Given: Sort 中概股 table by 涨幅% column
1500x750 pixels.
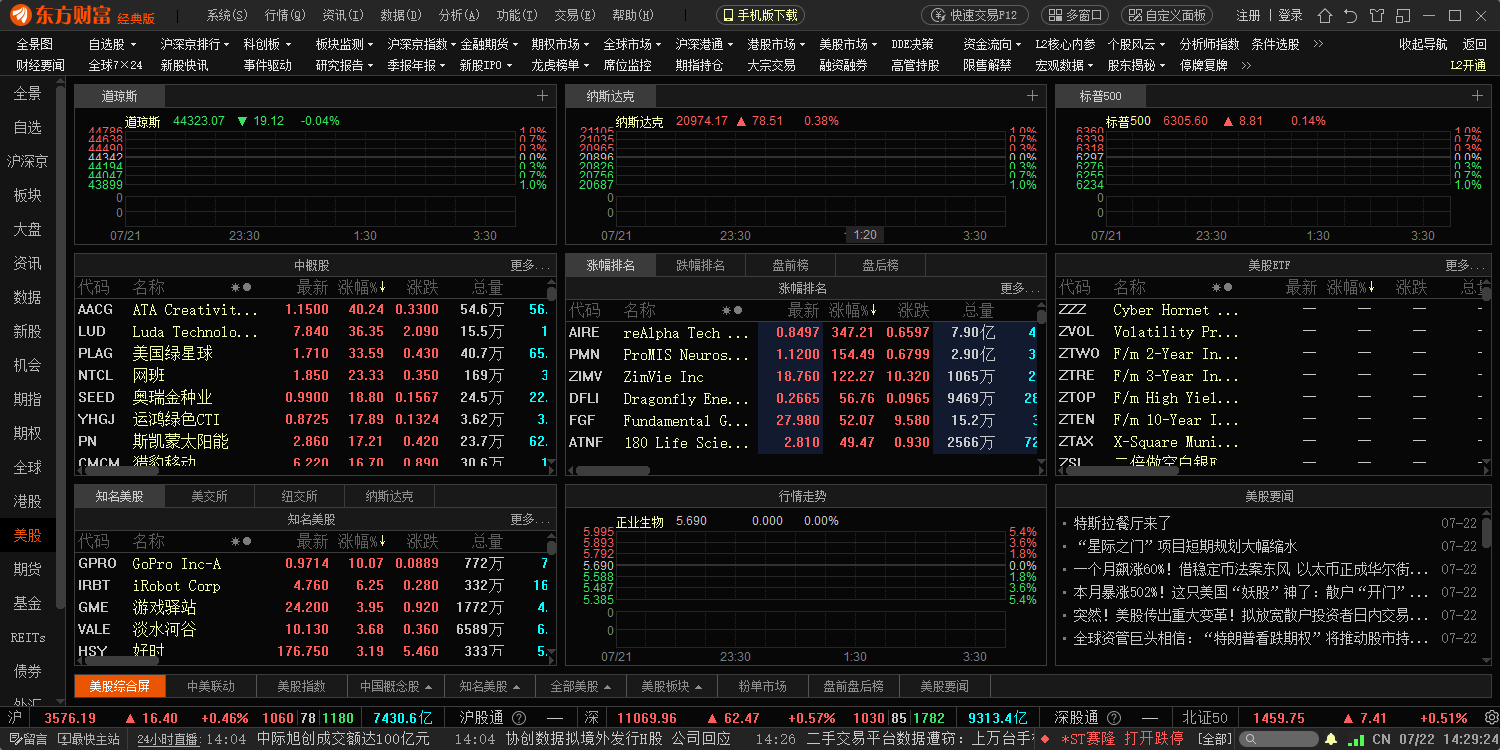Looking at the screenshot, I should pos(361,288).
